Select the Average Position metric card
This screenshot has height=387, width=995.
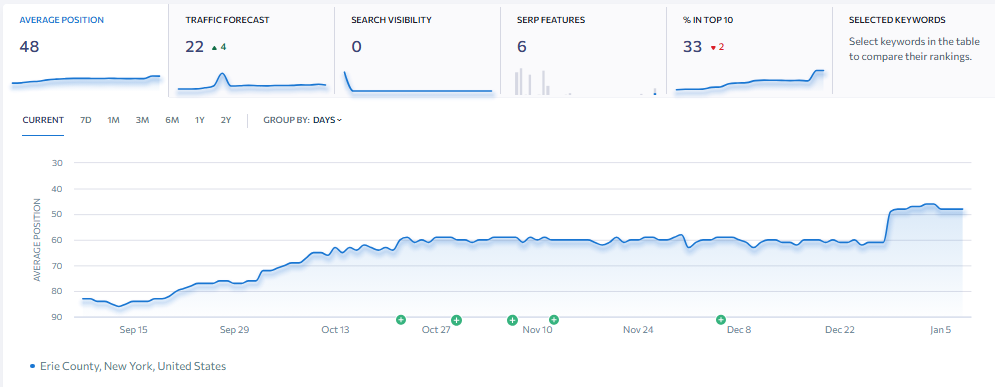(86, 51)
